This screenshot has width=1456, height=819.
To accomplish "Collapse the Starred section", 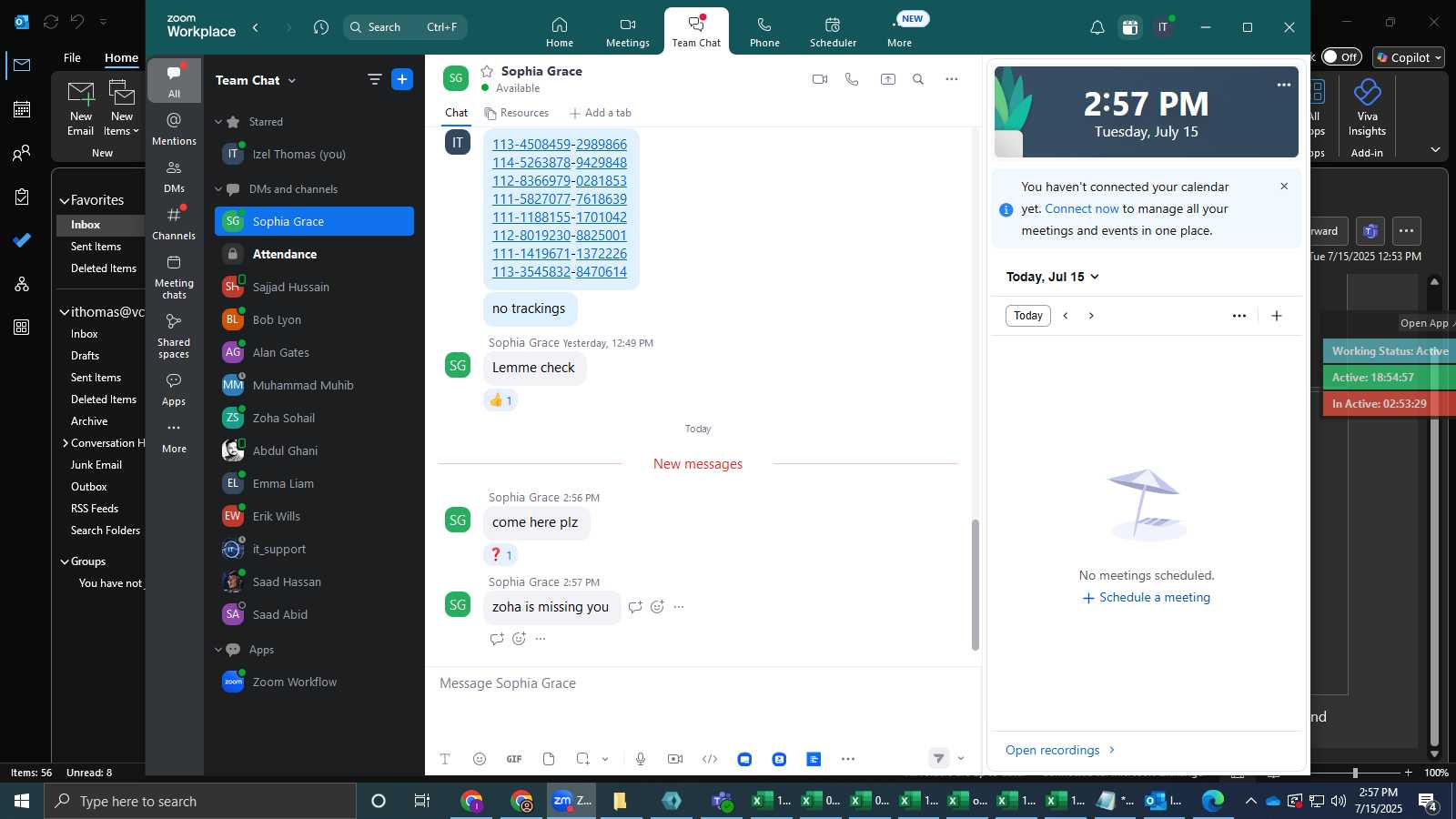I will pyautogui.click(x=218, y=122).
